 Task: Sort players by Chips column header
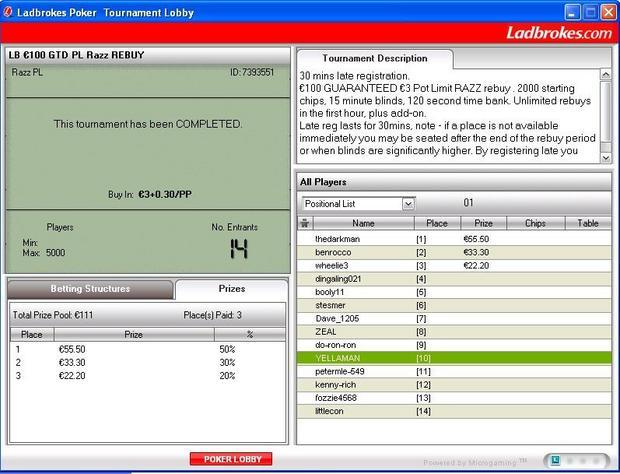click(535, 223)
